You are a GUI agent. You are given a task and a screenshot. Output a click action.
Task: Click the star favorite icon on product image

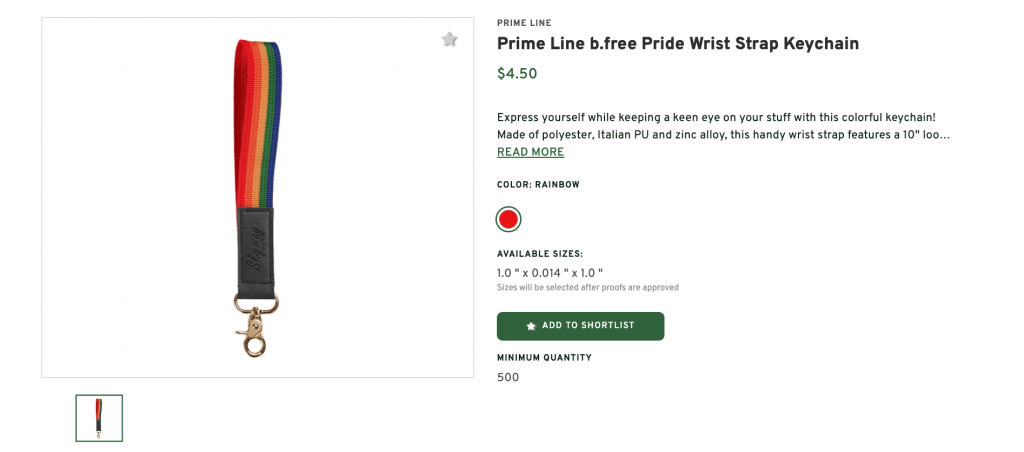pyautogui.click(x=449, y=40)
